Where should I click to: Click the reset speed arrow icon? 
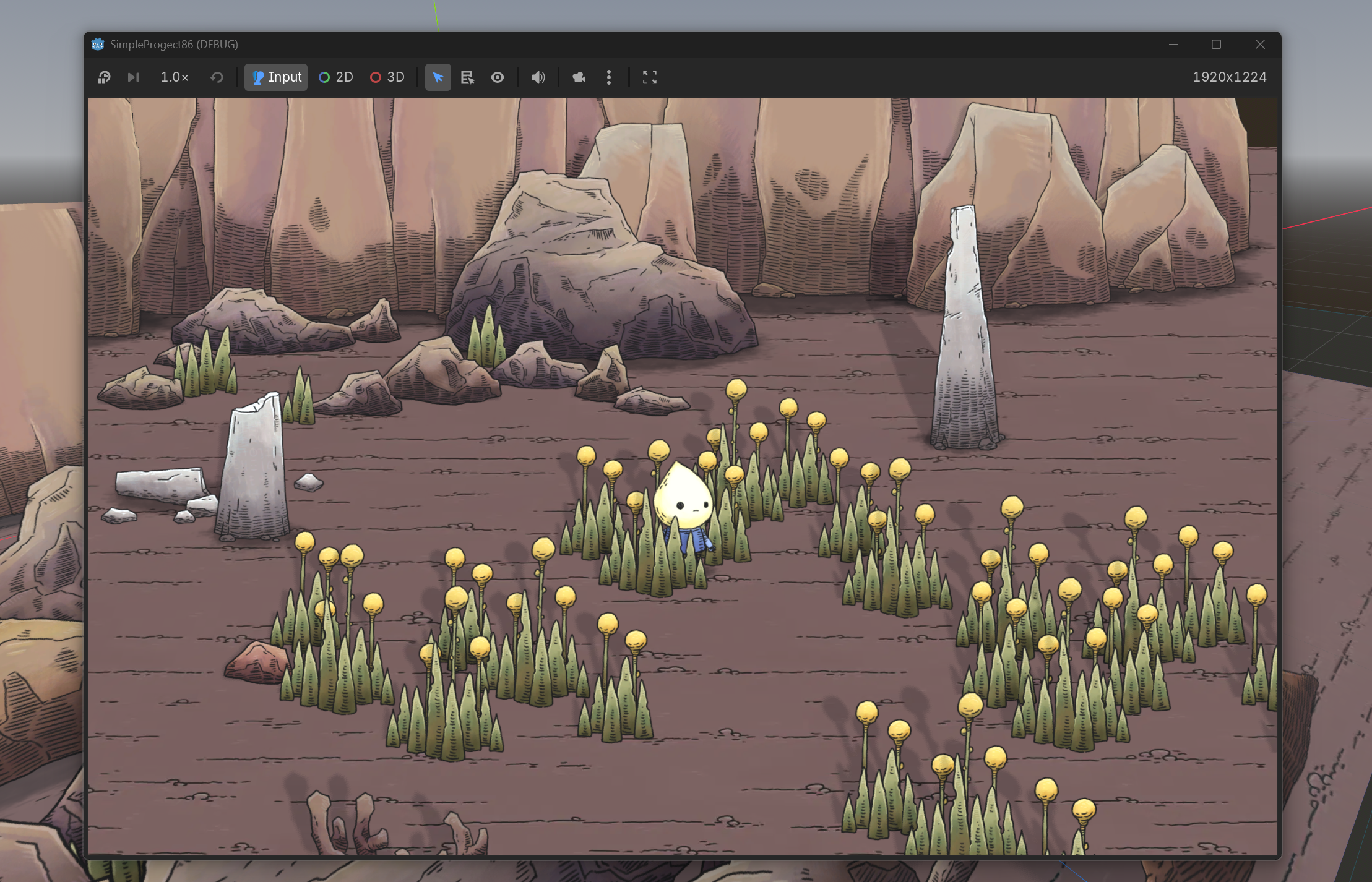217,77
